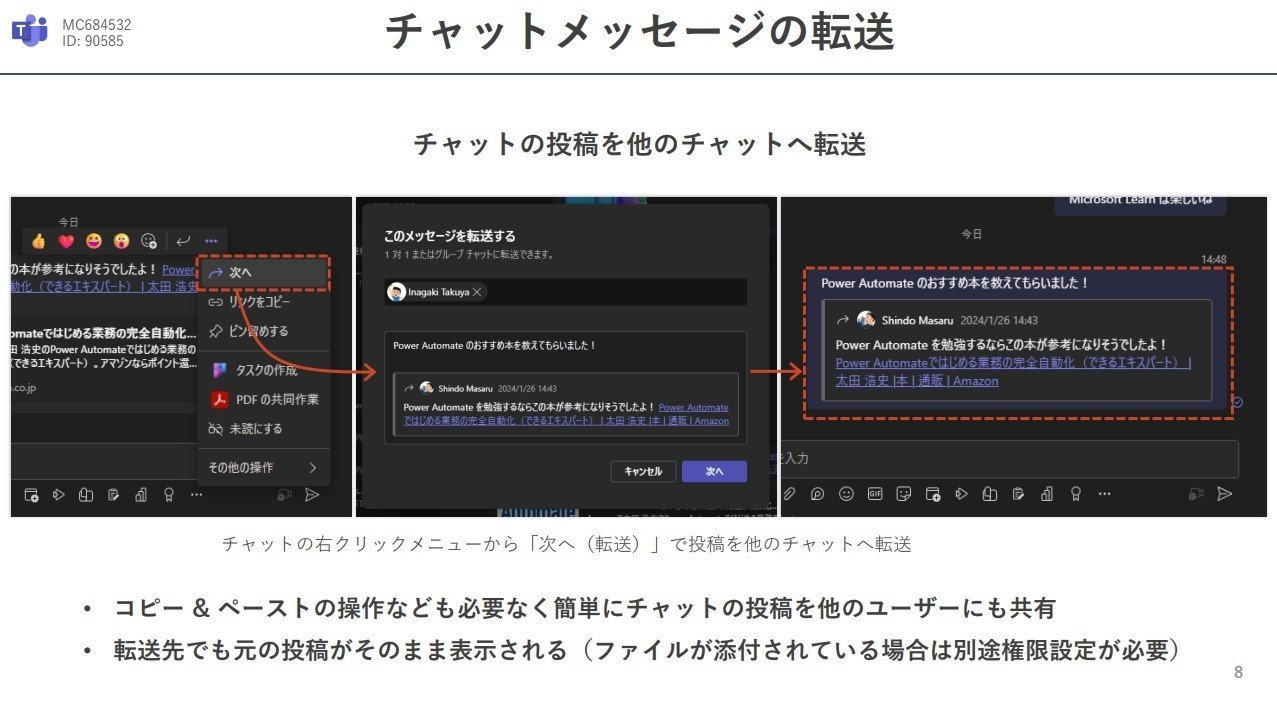Click the bullet starting with 転送先でも元の投稿
This screenshot has width=1277, height=701.
(x=647, y=651)
